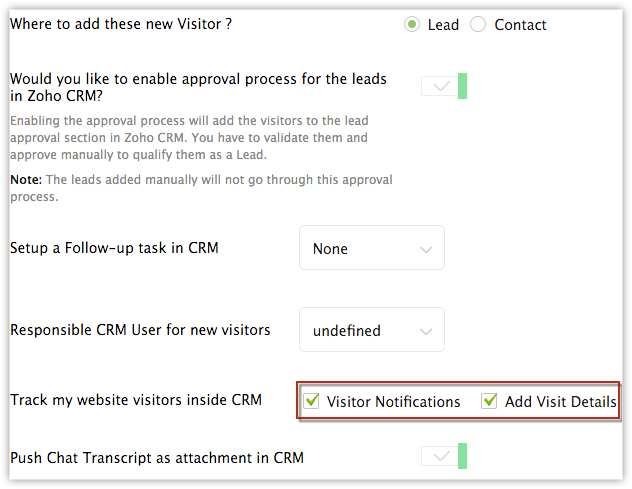
Task: Click "Responsible CRM User for new visitors" label
Action: pos(140,329)
